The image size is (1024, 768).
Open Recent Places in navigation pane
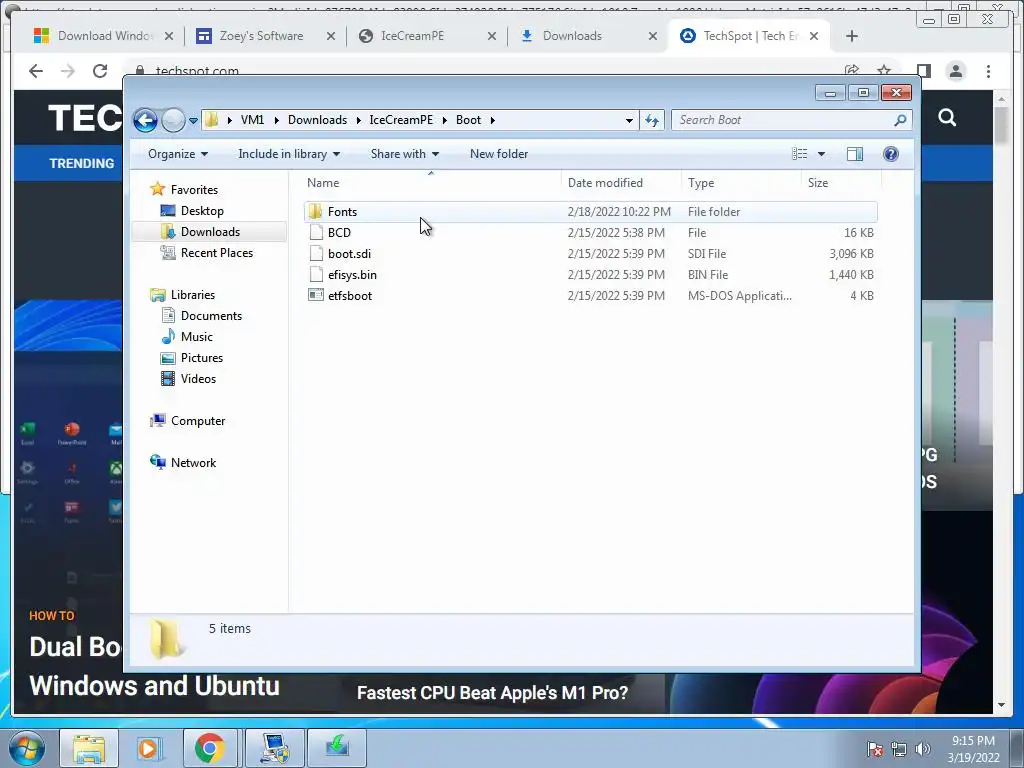(216, 253)
